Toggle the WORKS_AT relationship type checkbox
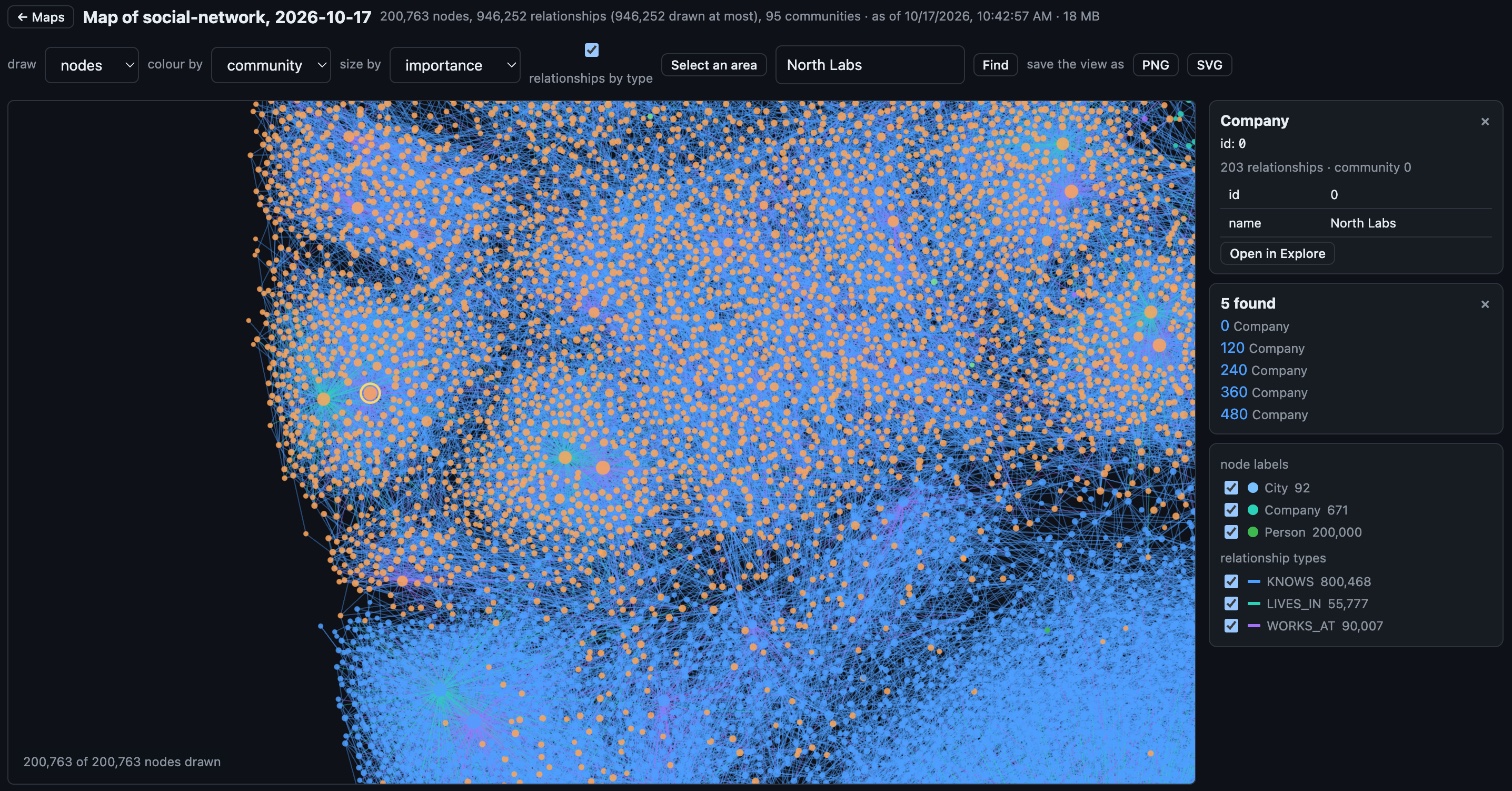This screenshot has width=1512, height=791. (1231, 626)
